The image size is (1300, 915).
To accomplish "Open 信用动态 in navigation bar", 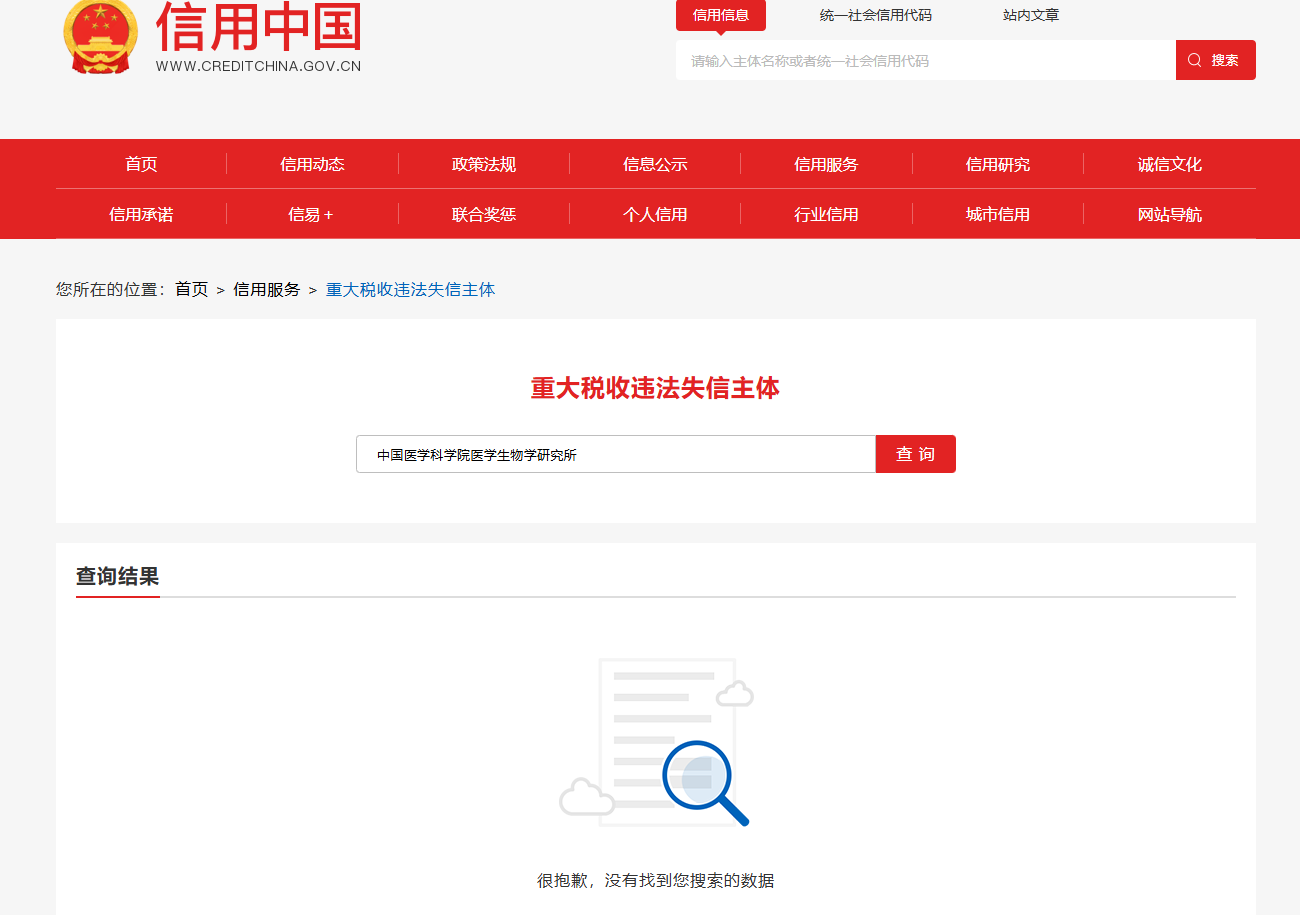I will coord(312,164).
